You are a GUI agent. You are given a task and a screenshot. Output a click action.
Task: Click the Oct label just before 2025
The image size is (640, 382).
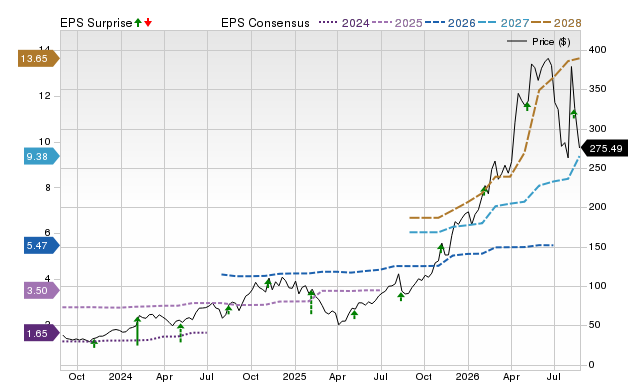click(x=251, y=376)
